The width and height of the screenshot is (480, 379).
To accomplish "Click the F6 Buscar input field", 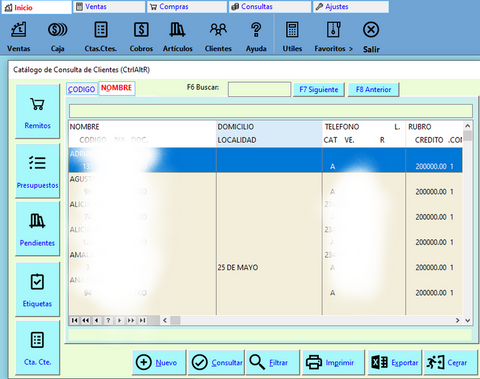I will (259, 89).
